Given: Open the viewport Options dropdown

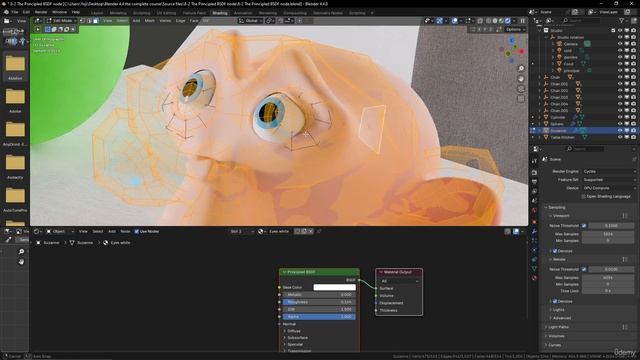Looking at the screenshot, I should tap(515, 29).
